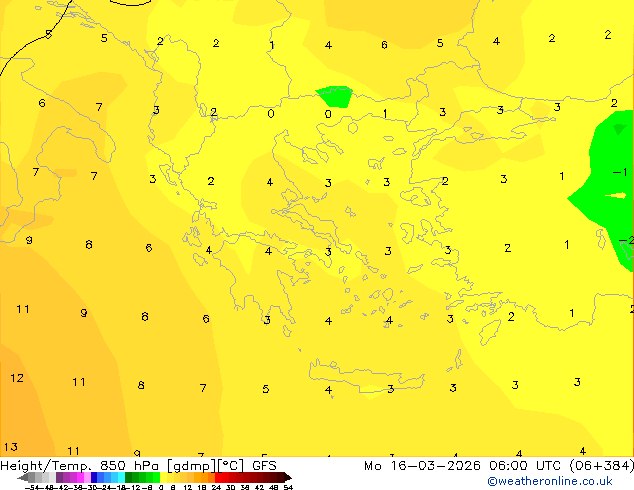Click the dark red arrow end of color scale
Image resolution: width=634 pixels, height=490 pixels.
click(288, 477)
